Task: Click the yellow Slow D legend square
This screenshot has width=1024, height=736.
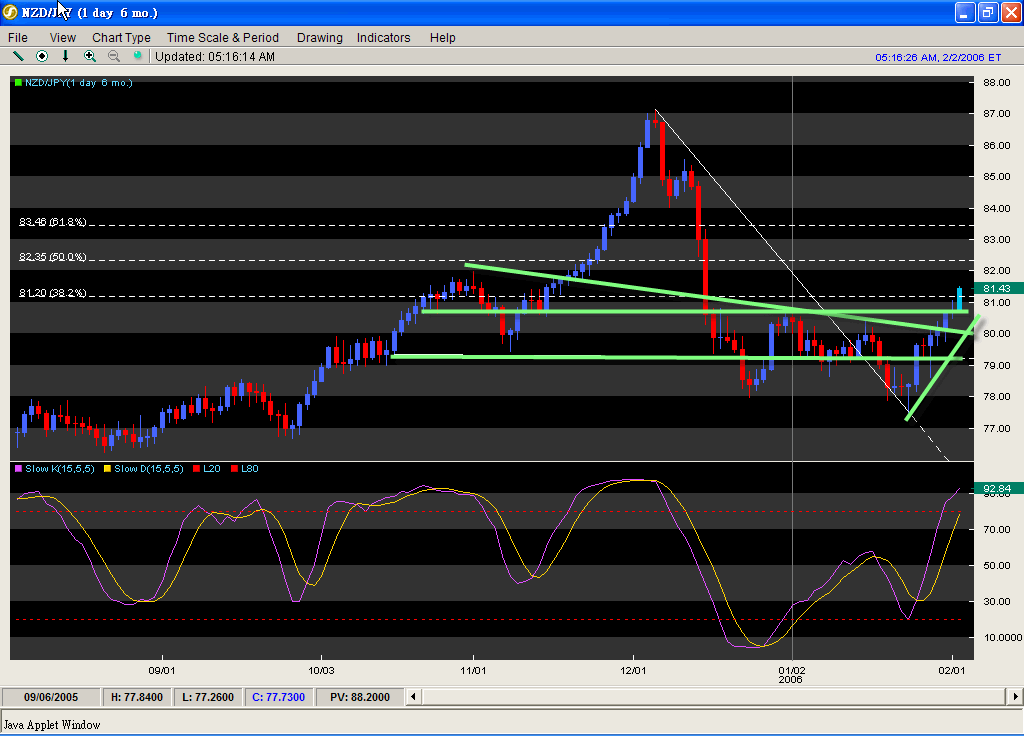Action: coord(107,469)
